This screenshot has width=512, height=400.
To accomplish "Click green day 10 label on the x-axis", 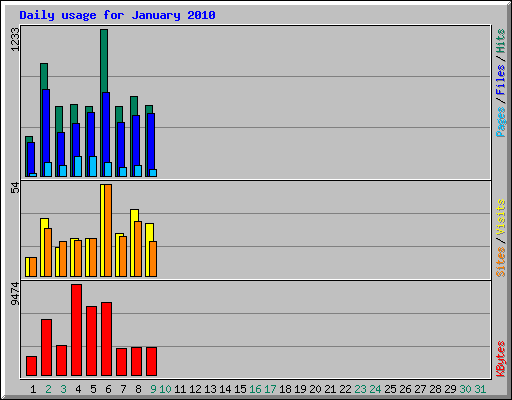I will [x=165, y=389].
